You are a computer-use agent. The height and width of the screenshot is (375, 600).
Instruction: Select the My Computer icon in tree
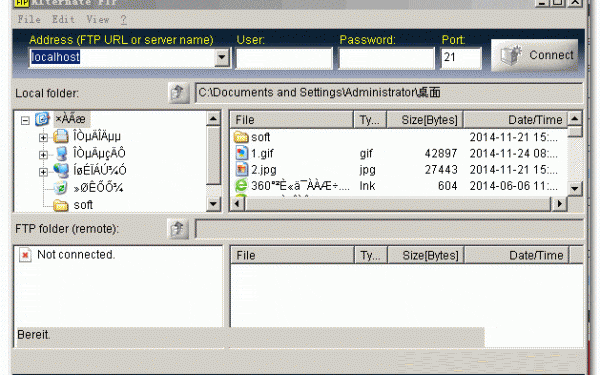pos(61,153)
